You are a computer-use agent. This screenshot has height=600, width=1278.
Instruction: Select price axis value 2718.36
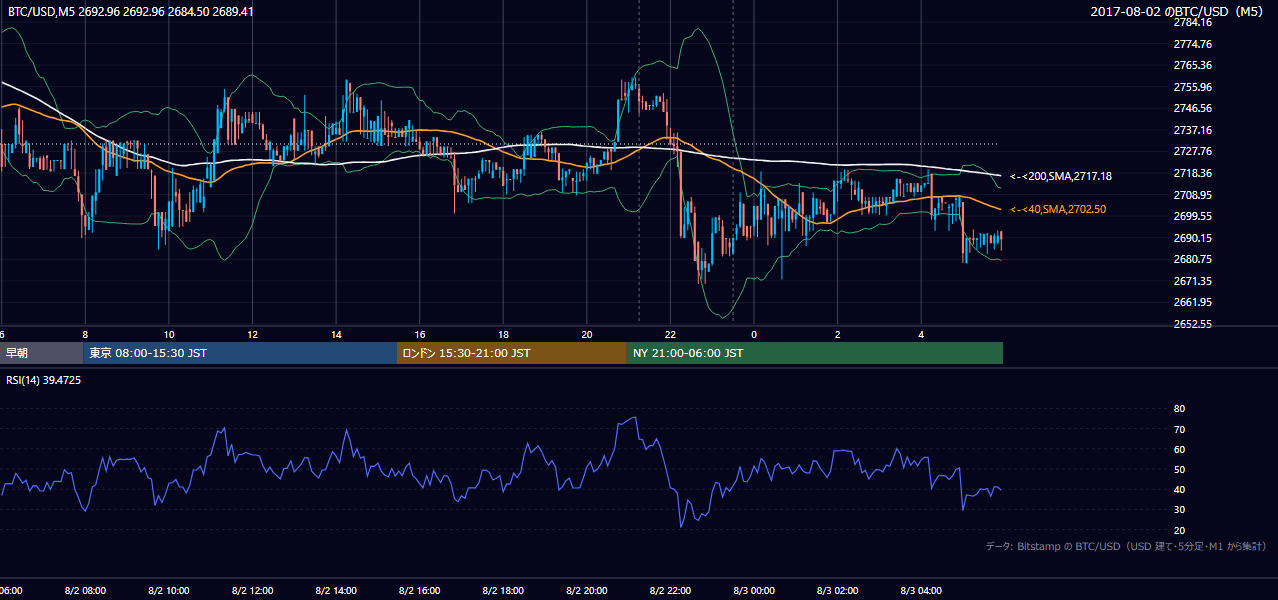tap(1192, 173)
